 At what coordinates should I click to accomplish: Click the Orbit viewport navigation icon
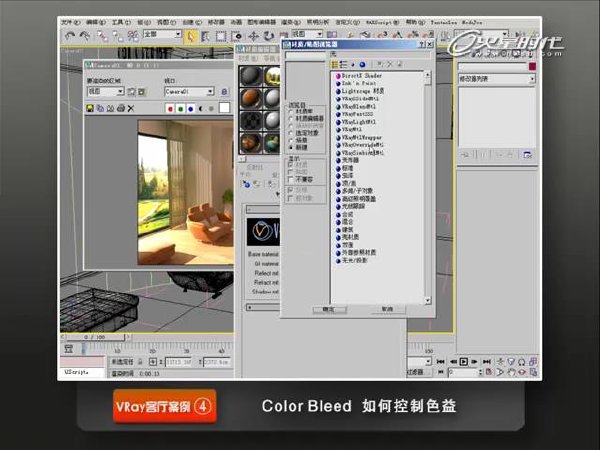522,372
